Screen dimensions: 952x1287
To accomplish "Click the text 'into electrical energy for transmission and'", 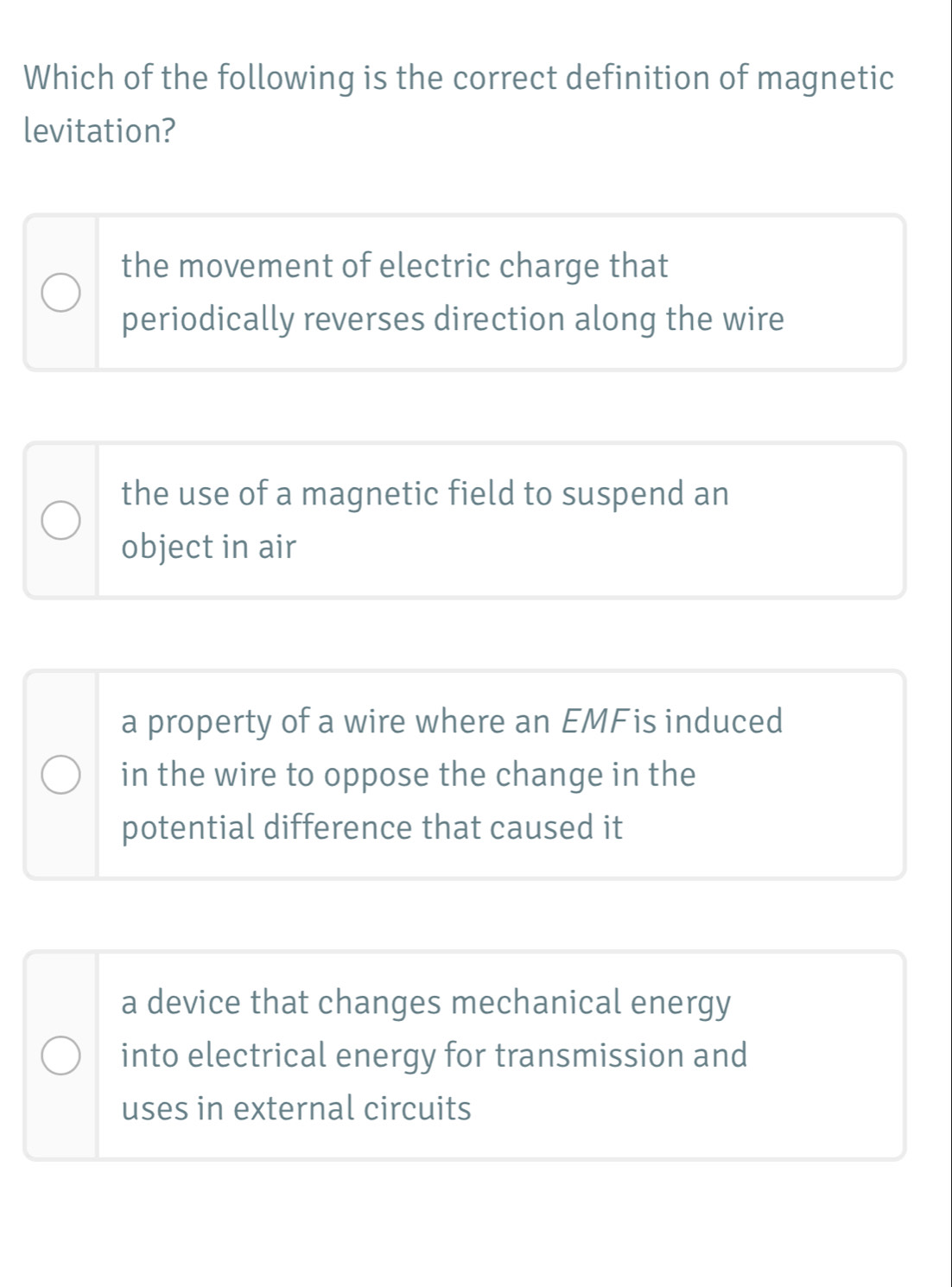I will tap(434, 1056).
